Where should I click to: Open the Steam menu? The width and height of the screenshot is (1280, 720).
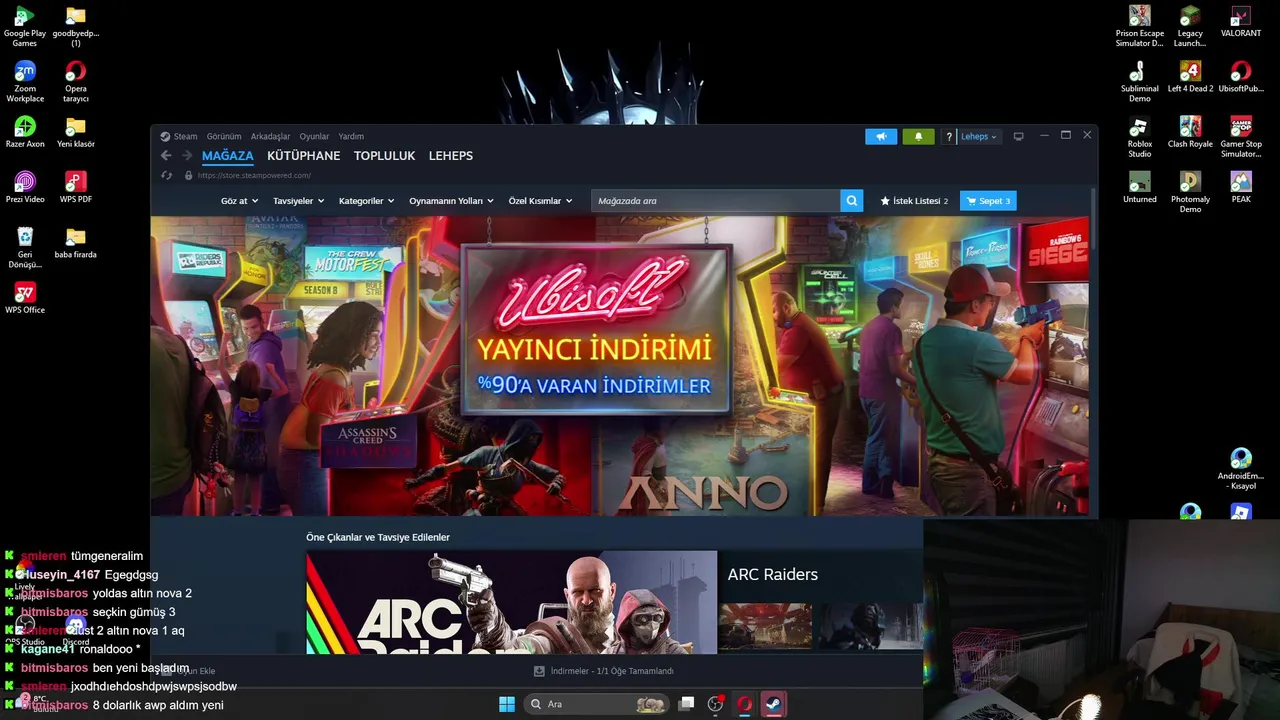click(x=186, y=136)
